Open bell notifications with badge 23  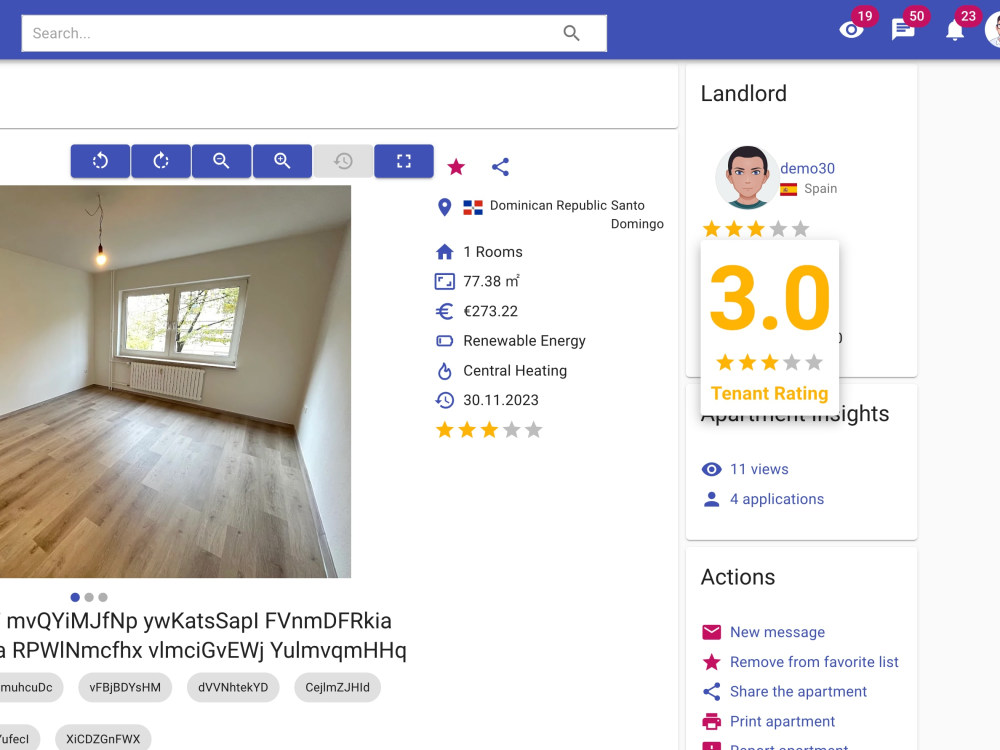(955, 29)
